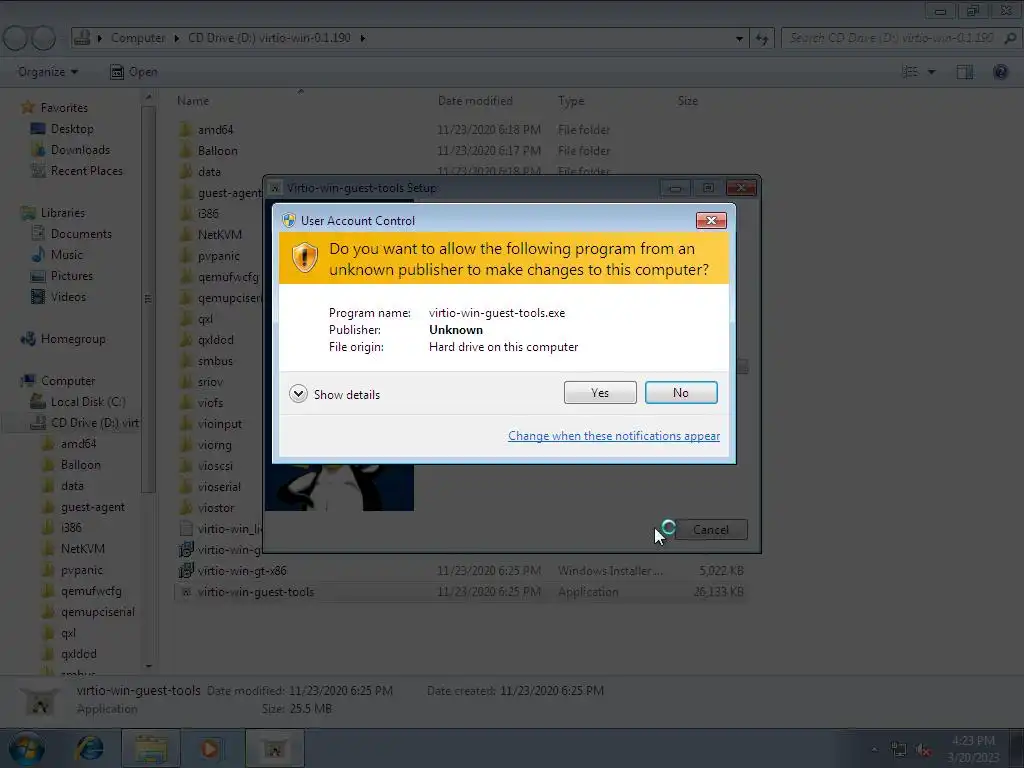
Task: Click refresh button beside address bar
Action: [761, 39]
